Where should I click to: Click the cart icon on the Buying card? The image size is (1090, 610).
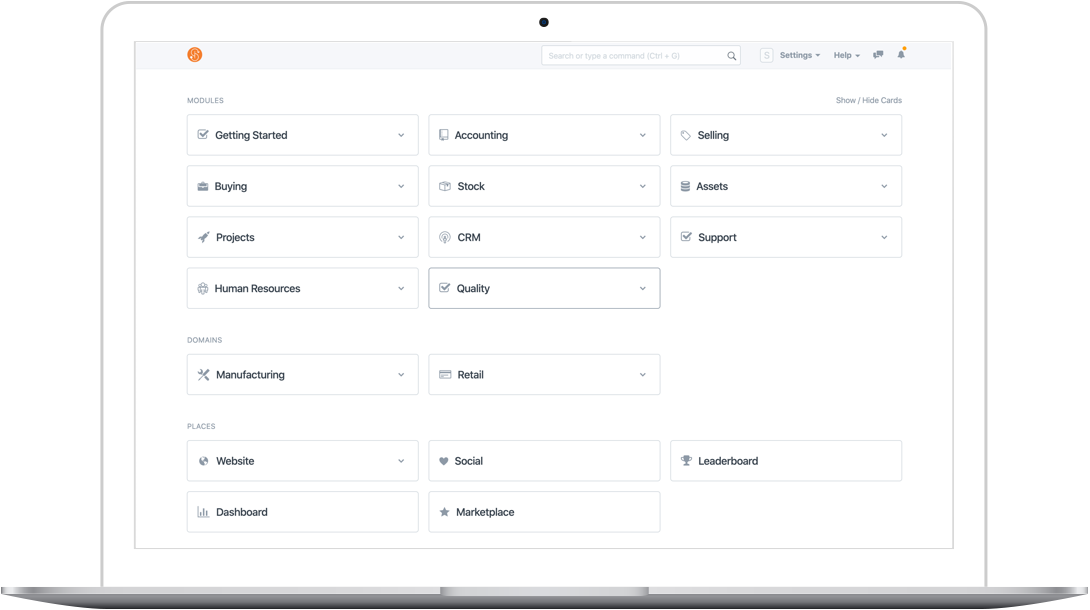pos(201,186)
